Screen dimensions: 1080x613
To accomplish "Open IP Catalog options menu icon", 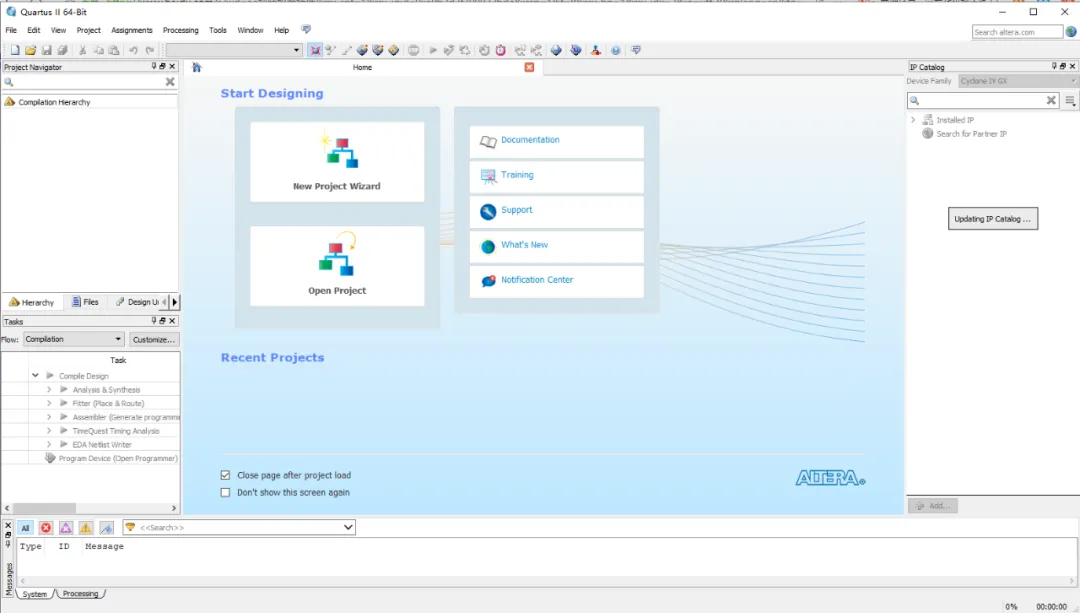I will [1070, 101].
